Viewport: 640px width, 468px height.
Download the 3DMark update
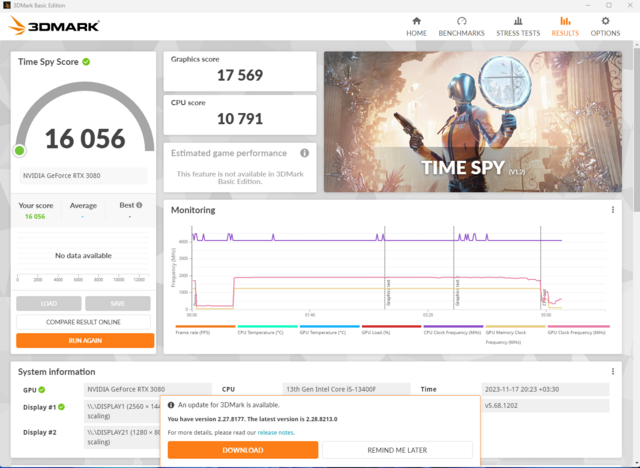[243, 450]
